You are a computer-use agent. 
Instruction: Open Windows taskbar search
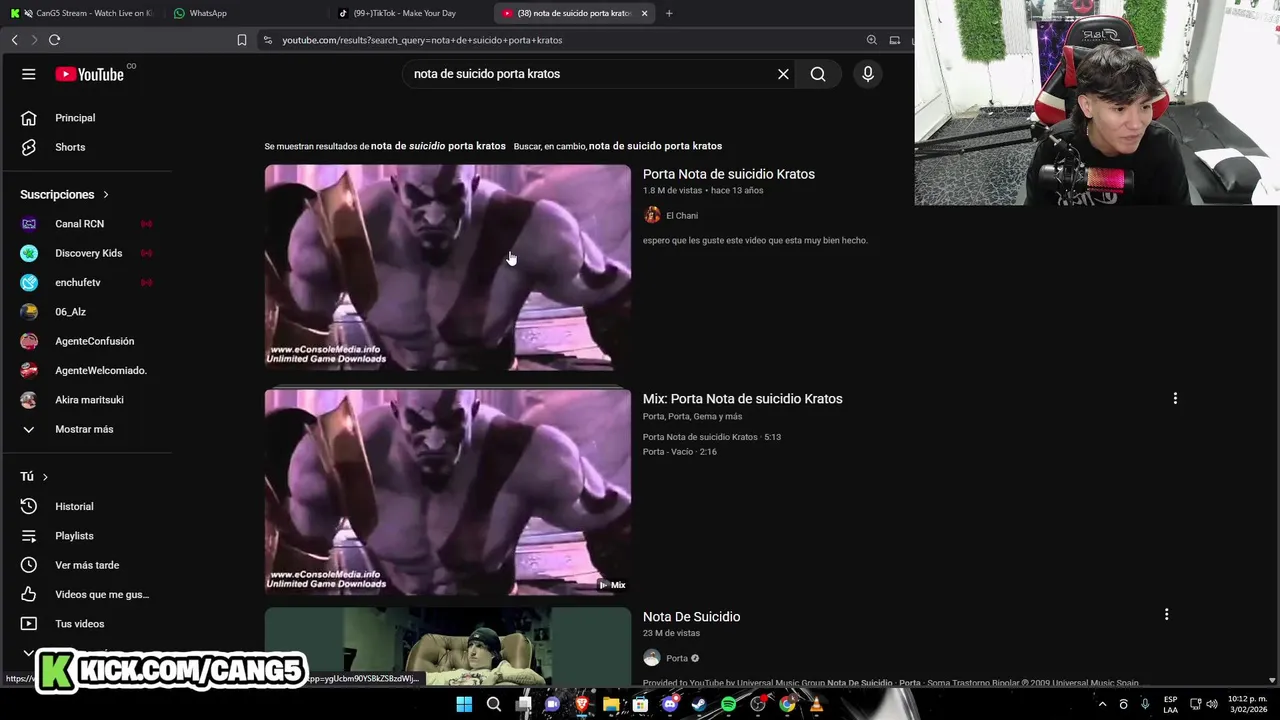494,704
